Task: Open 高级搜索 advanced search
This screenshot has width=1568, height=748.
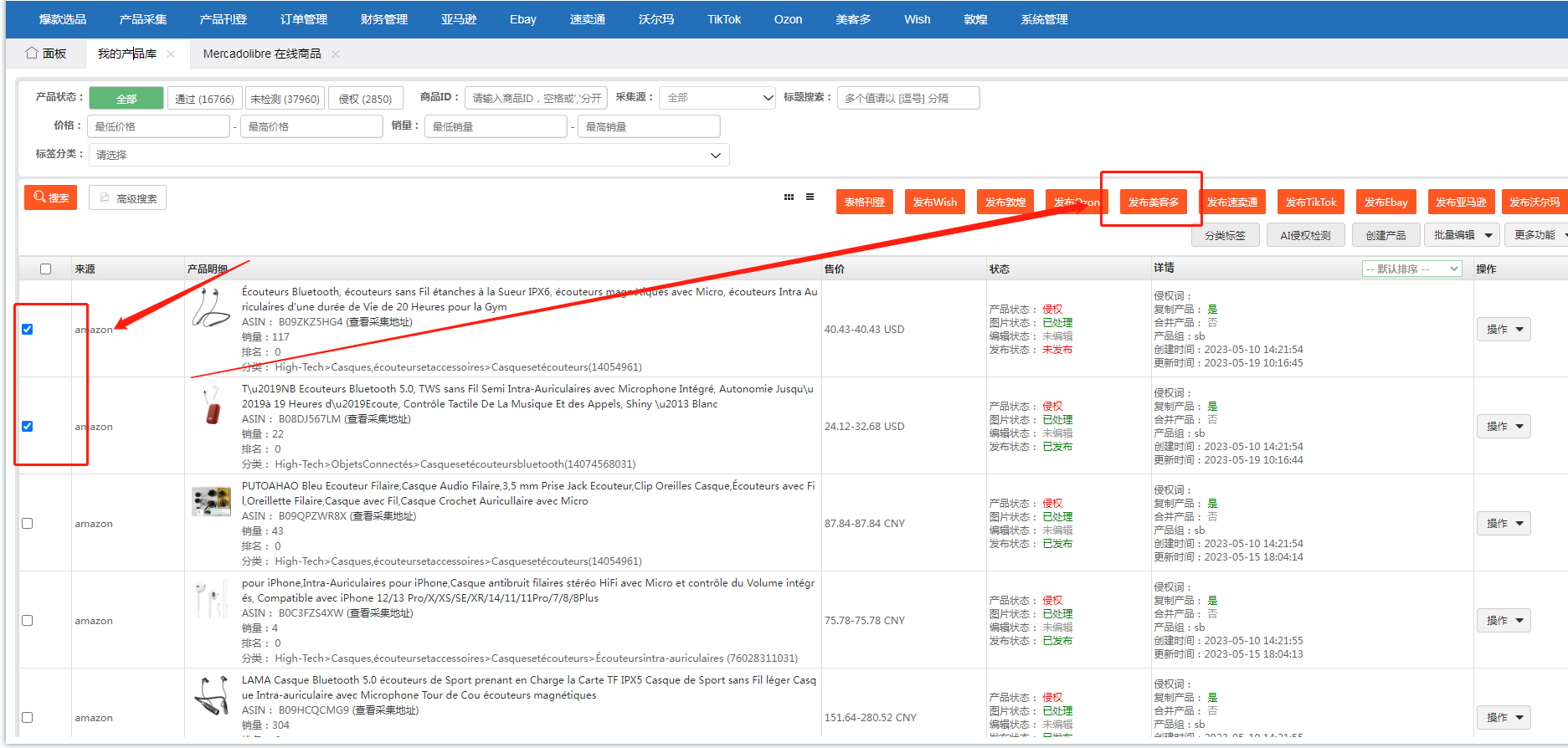Action: click(128, 198)
